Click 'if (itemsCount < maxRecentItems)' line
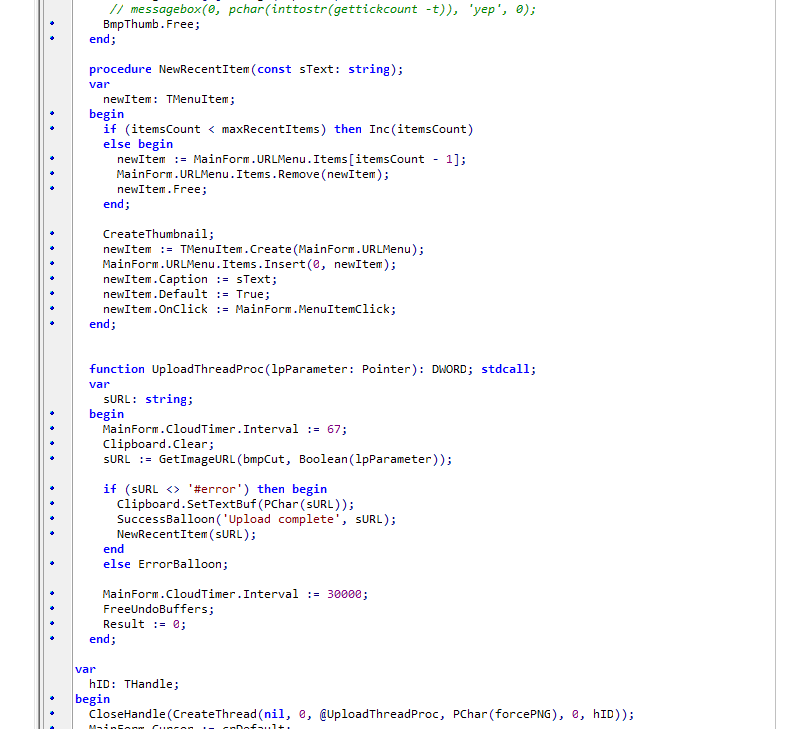Viewport: 805px width, 729px height. tap(288, 129)
